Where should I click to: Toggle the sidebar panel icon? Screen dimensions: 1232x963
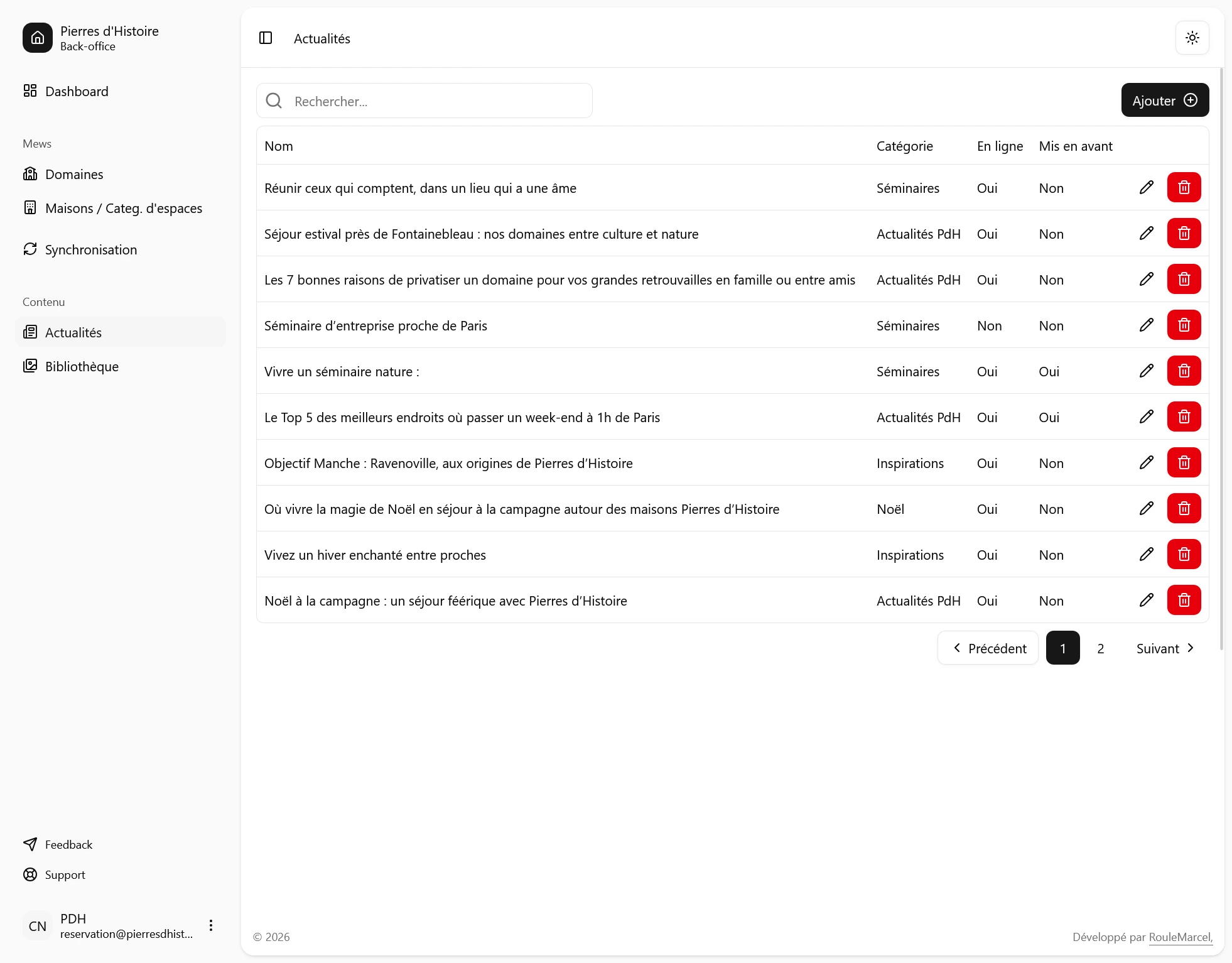(266, 38)
